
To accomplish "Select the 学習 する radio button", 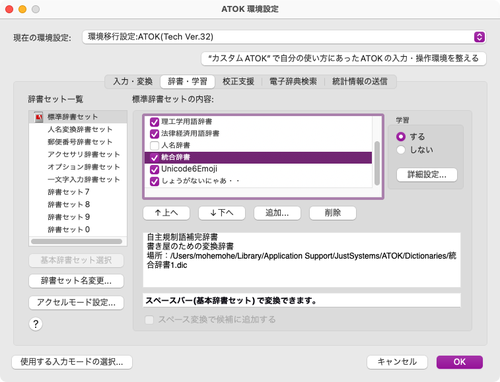I will pos(401,137).
